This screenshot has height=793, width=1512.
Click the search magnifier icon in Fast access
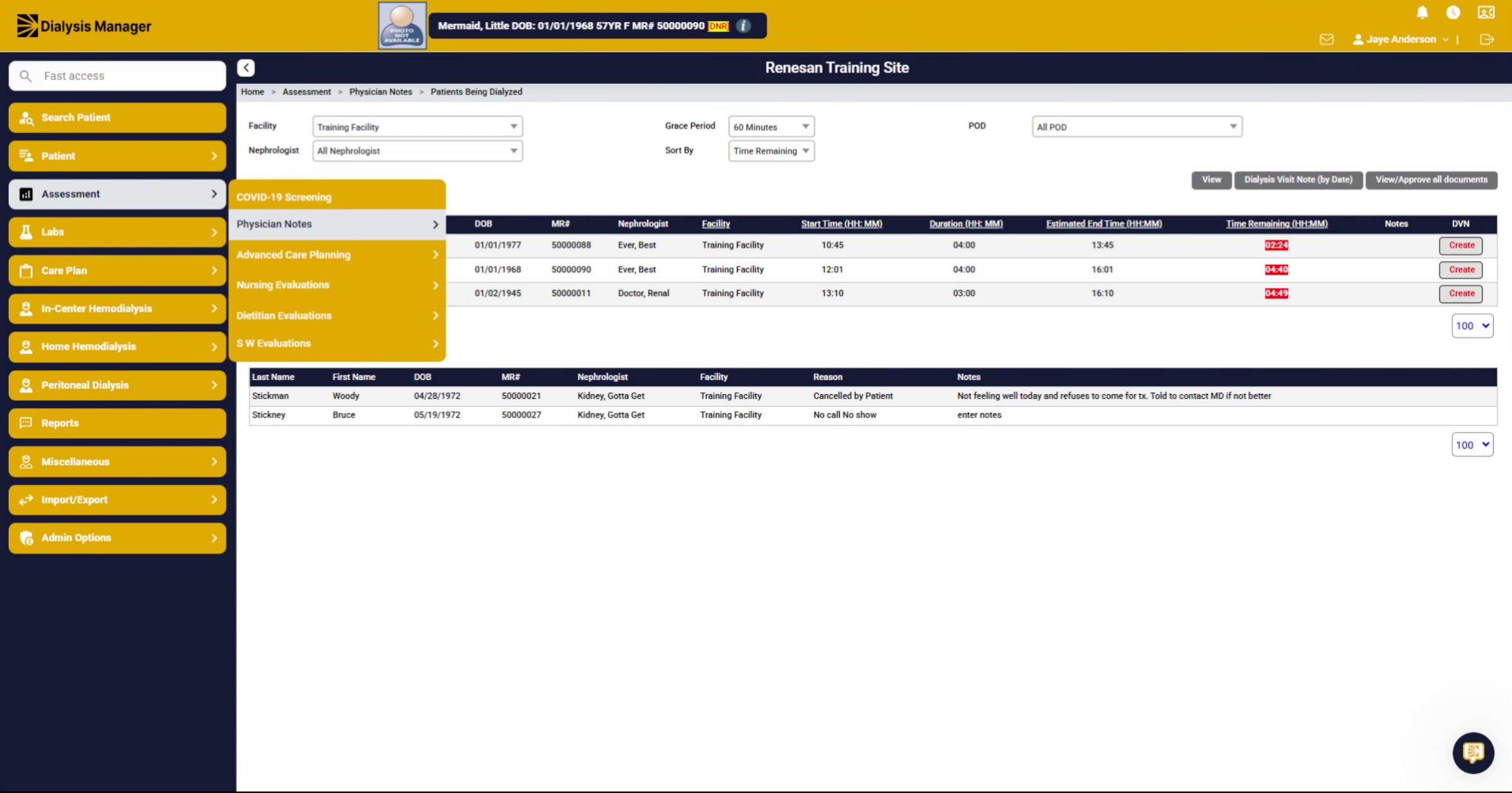click(25, 76)
